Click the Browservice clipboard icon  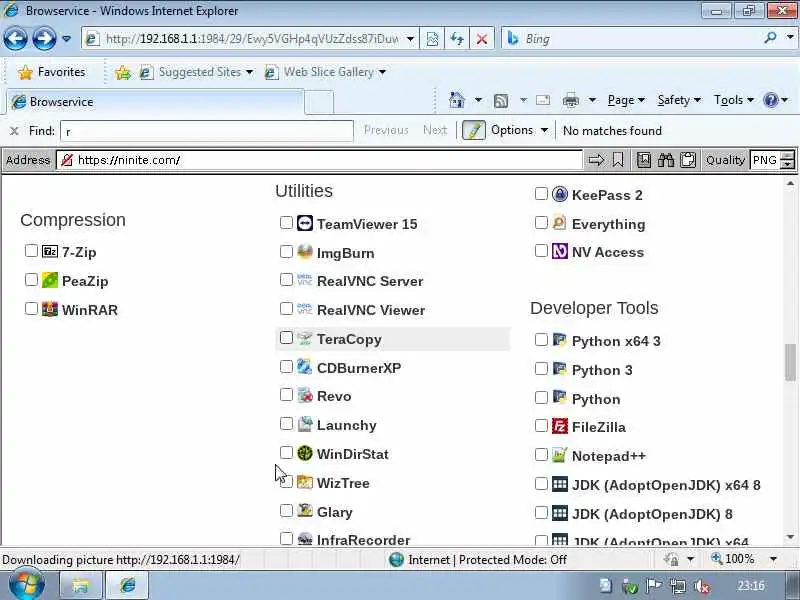tap(688, 160)
